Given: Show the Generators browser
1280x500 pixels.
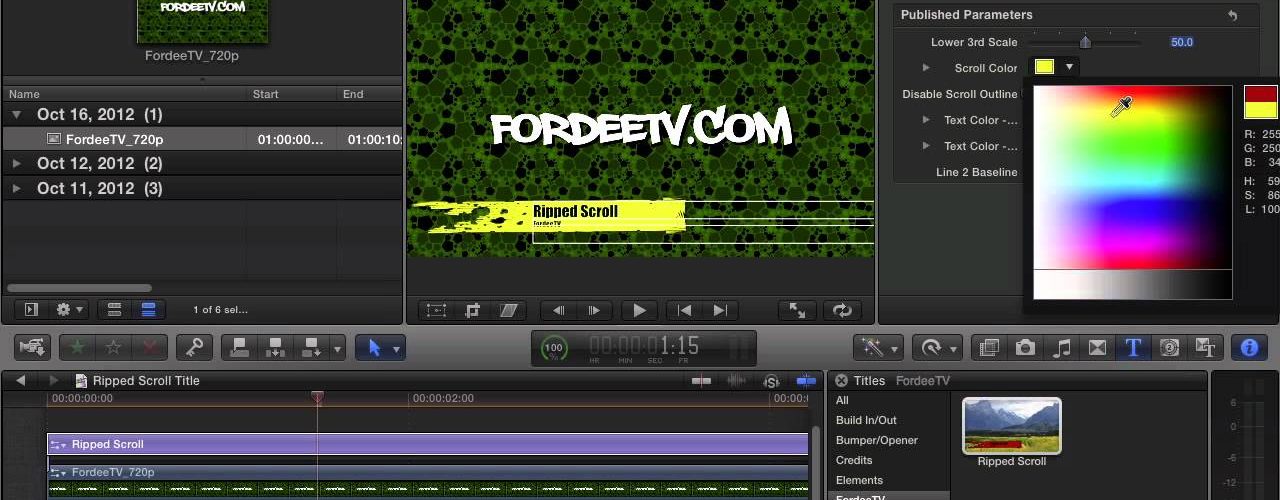Looking at the screenshot, I should pos(1169,348).
